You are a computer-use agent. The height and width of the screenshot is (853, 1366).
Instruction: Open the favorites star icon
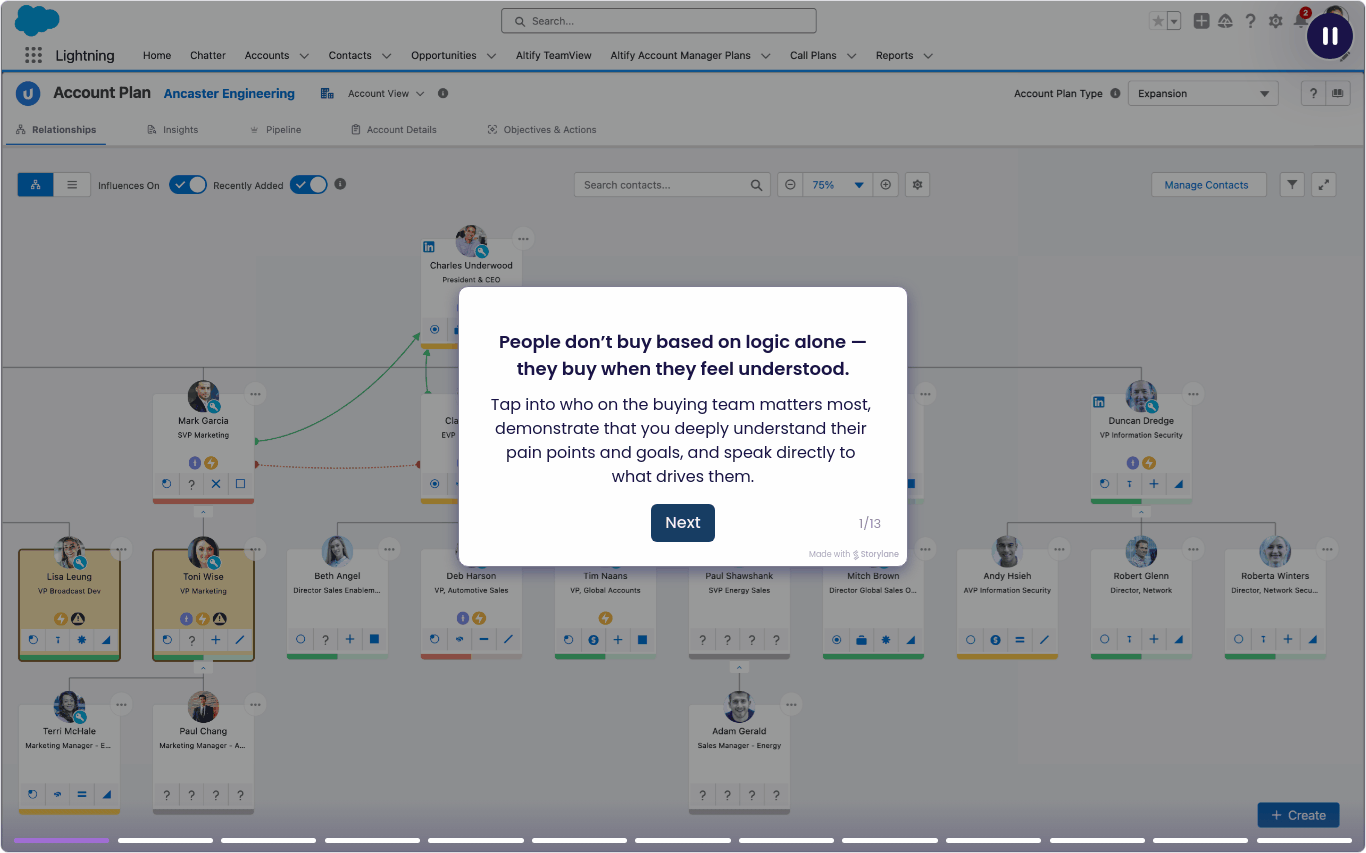[x=1157, y=21]
